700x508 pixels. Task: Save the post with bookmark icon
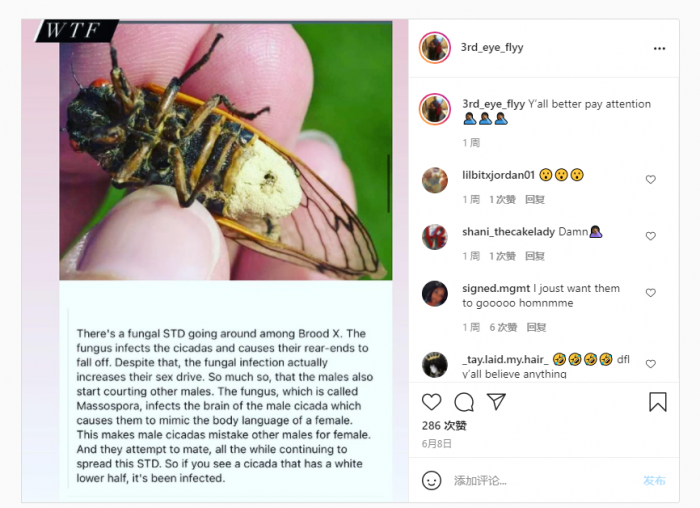point(657,402)
